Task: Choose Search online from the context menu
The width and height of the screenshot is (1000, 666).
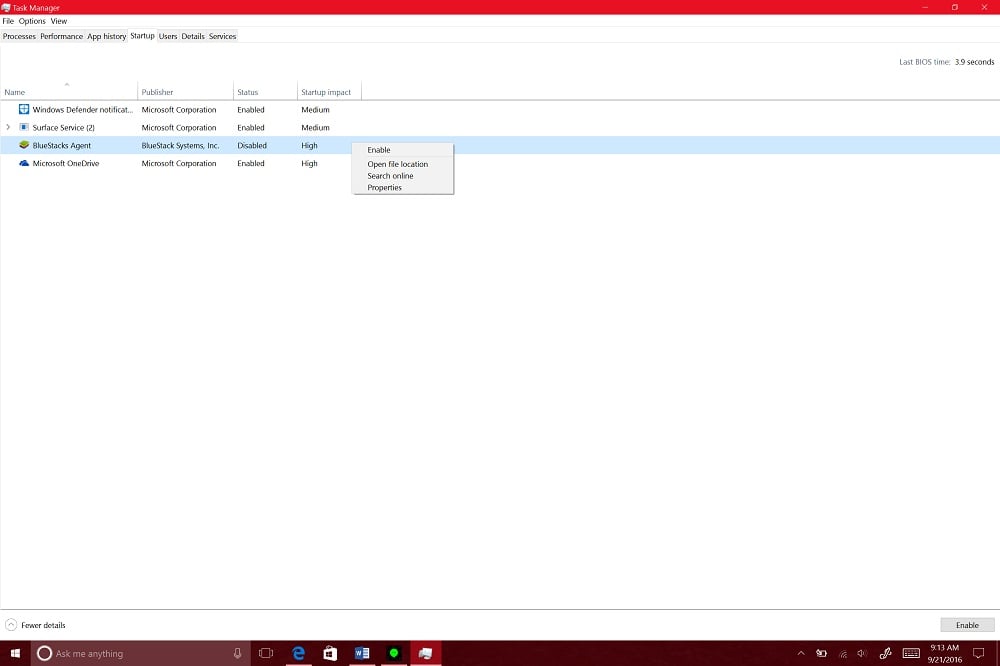Action: (x=390, y=176)
